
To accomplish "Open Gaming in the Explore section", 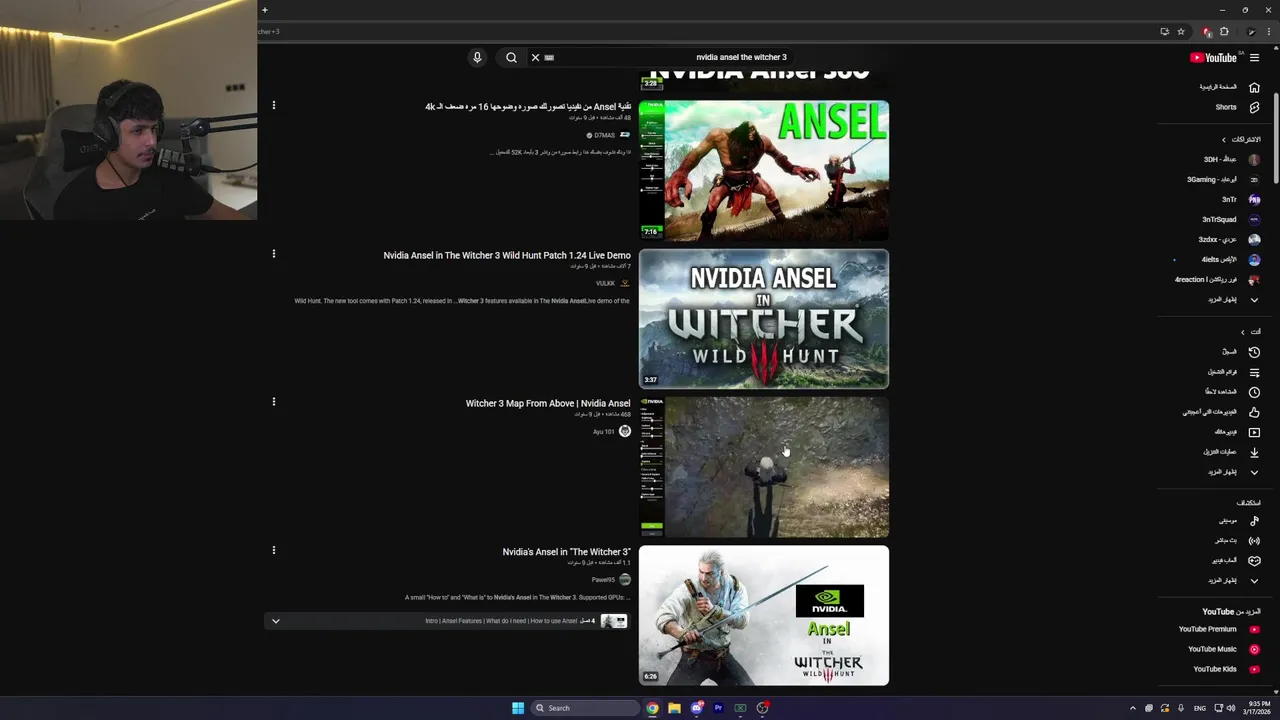I will pos(1236,560).
